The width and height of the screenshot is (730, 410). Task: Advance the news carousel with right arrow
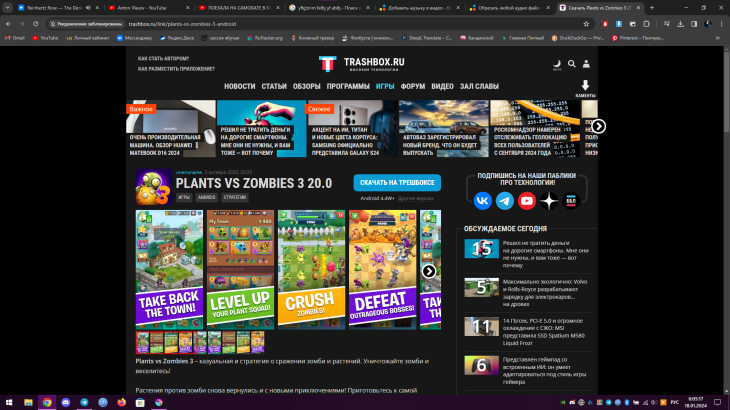[x=598, y=126]
